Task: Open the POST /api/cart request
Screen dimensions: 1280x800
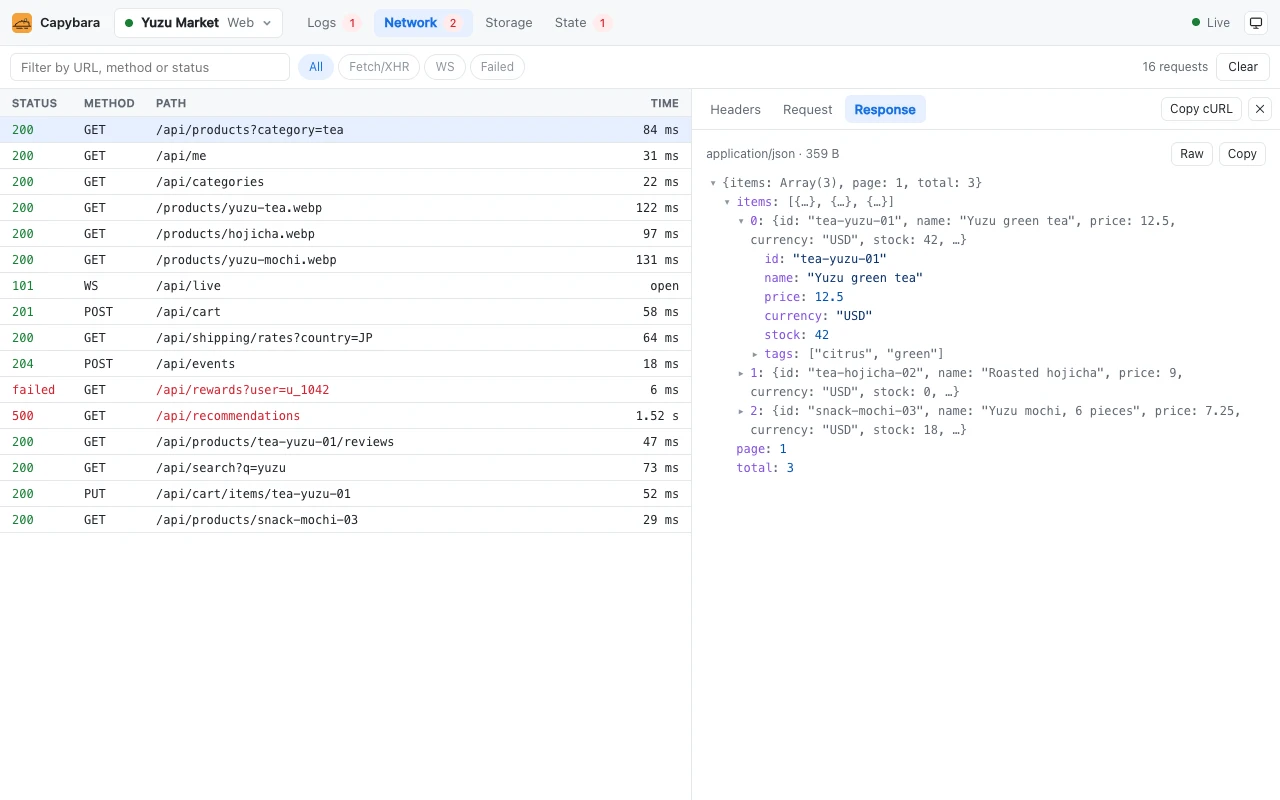Action: click(x=345, y=312)
